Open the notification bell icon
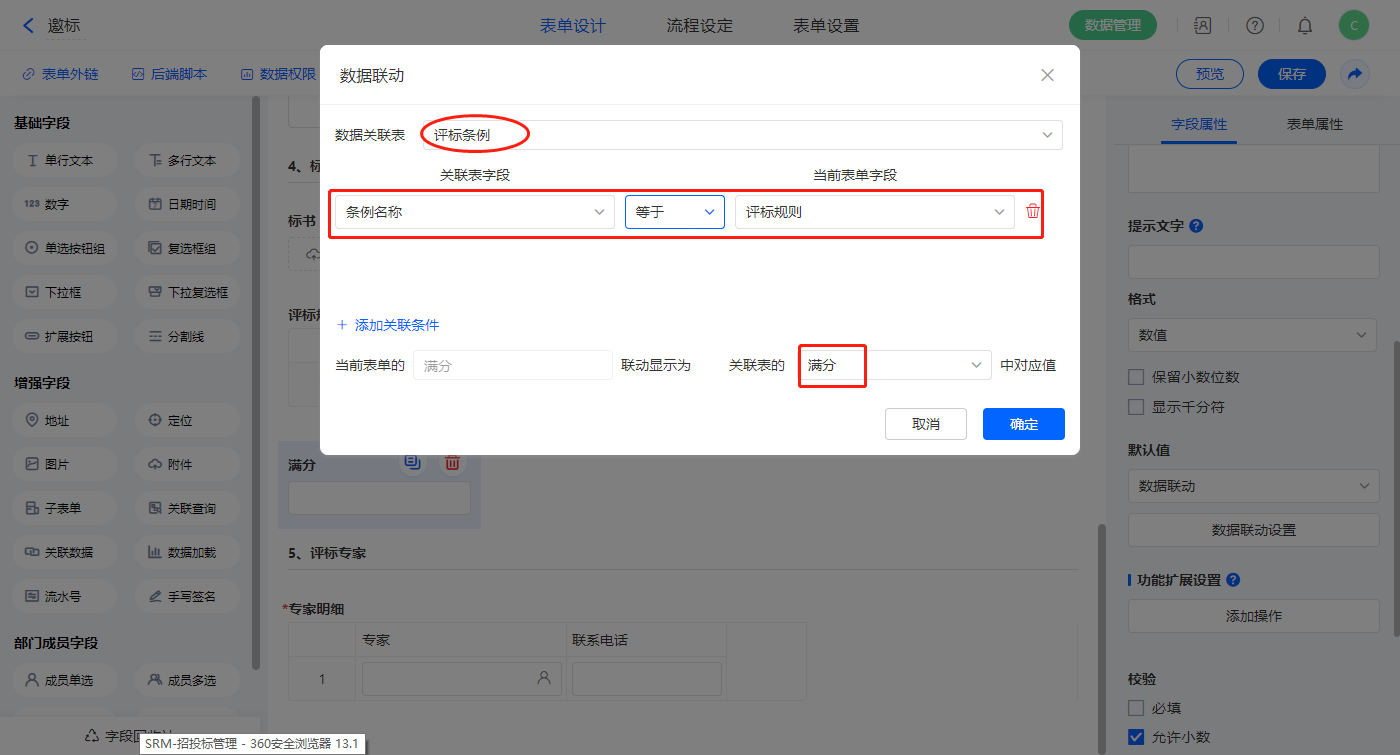Viewport: 1400px width, 755px height. (1305, 26)
